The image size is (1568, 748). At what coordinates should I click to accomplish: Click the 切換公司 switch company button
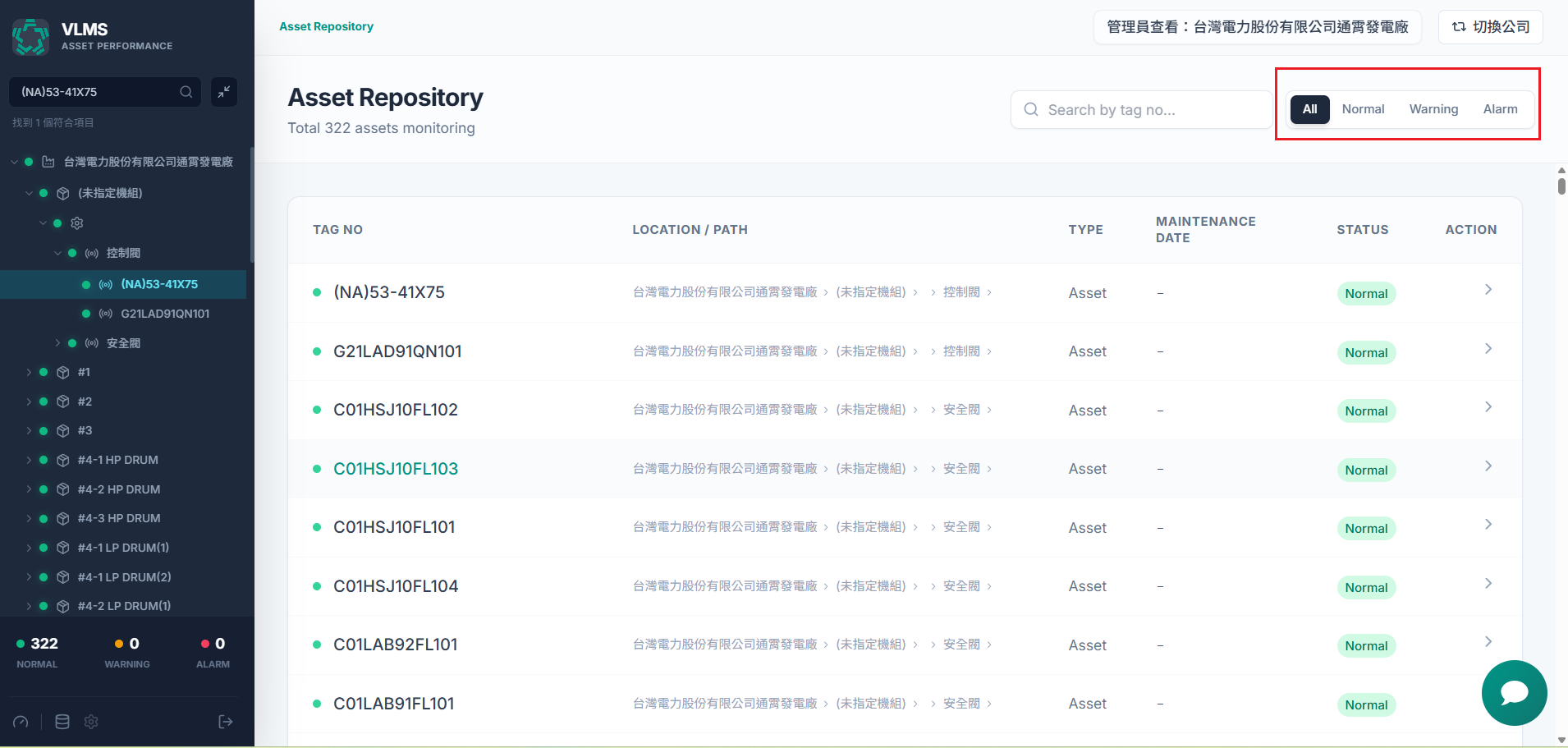click(x=1491, y=27)
